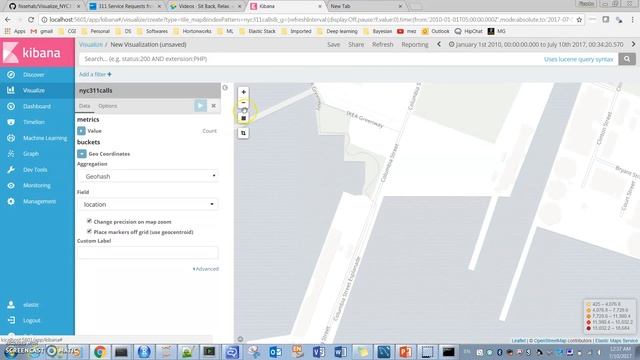Click the time range forward arrow

[633, 44]
